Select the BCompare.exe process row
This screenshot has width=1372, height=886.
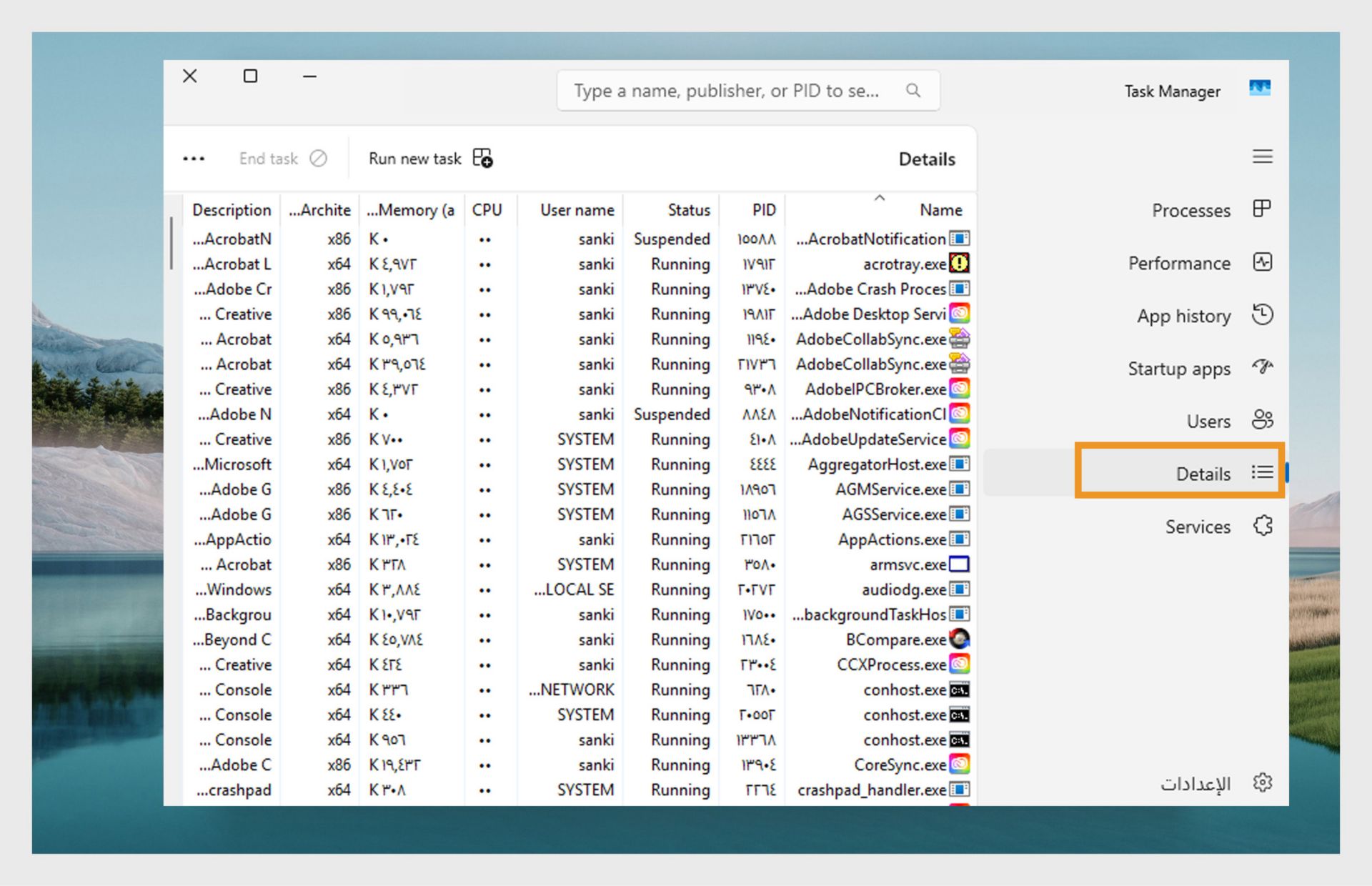point(895,639)
